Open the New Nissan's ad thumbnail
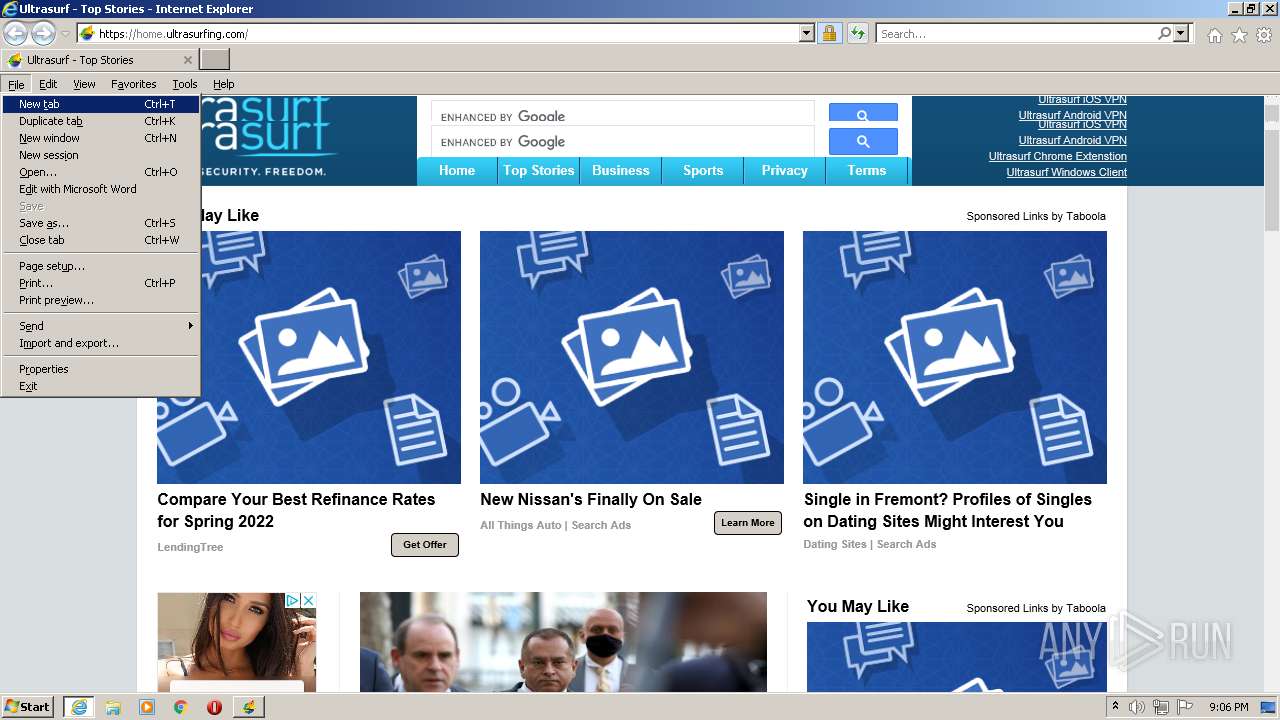Image resolution: width=1280 pixels, height=720 pixels. [x=632, y=358]
